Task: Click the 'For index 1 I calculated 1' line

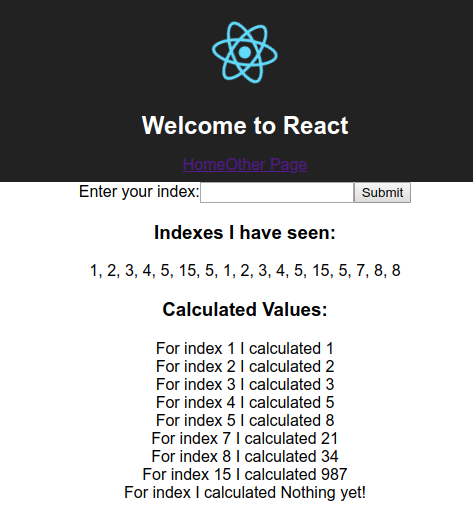Action: tap(245, 349)
